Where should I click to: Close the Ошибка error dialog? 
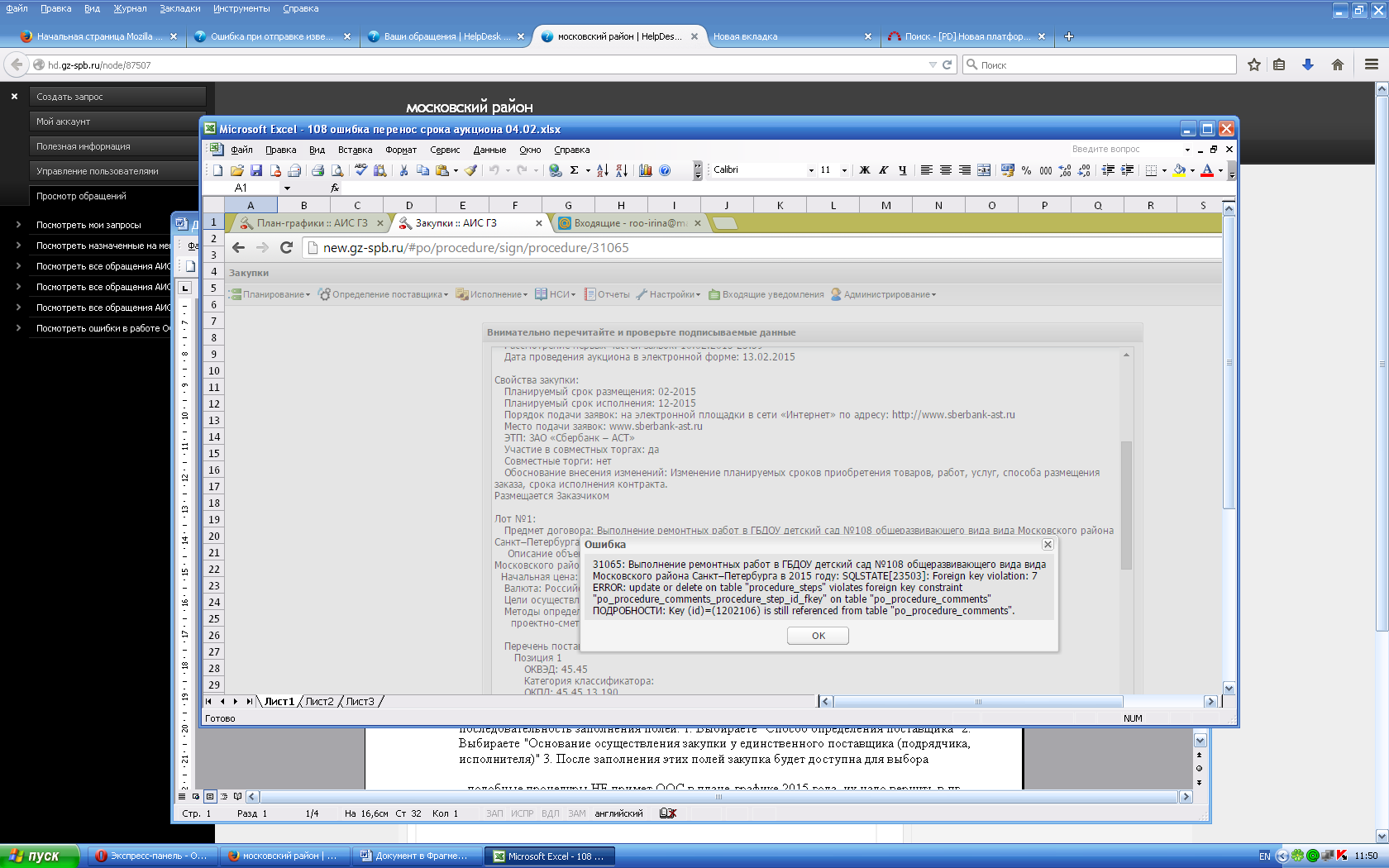point(1048,544)
